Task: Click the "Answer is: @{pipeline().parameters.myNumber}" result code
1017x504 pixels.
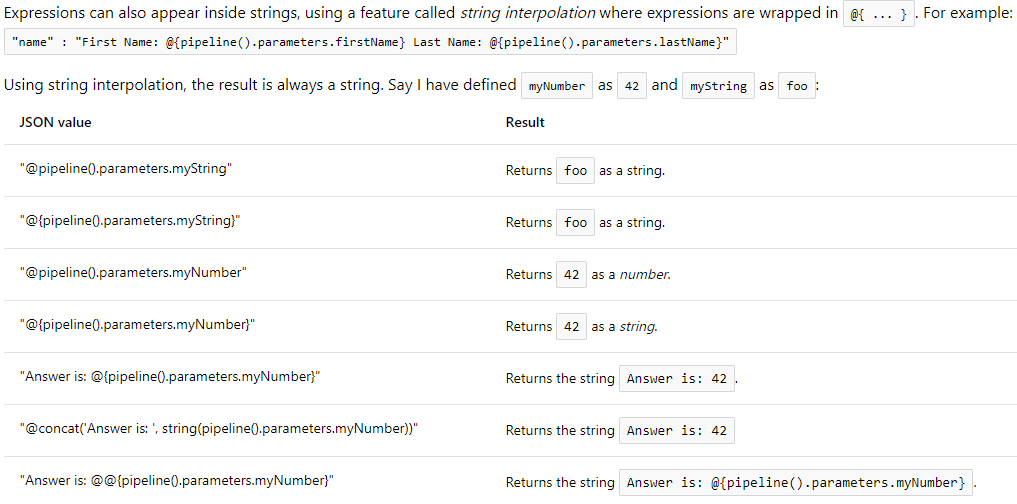Action: (x=796, y=483)
